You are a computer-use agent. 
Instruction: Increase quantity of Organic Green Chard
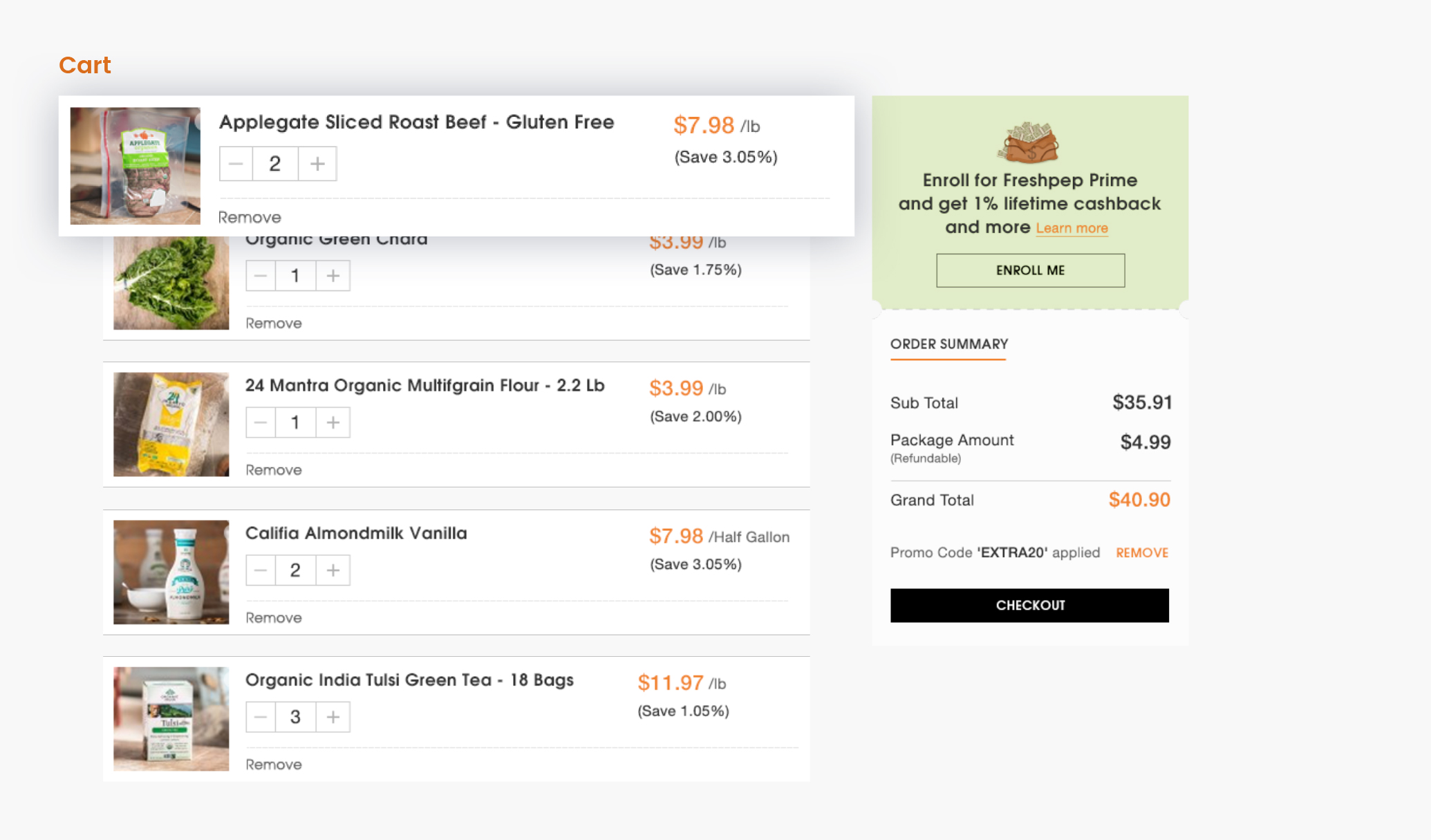(x=333, y=276)
